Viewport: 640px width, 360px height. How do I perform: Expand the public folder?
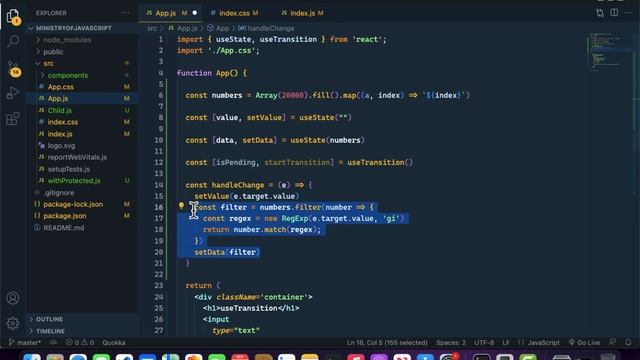tap(53, 52)
